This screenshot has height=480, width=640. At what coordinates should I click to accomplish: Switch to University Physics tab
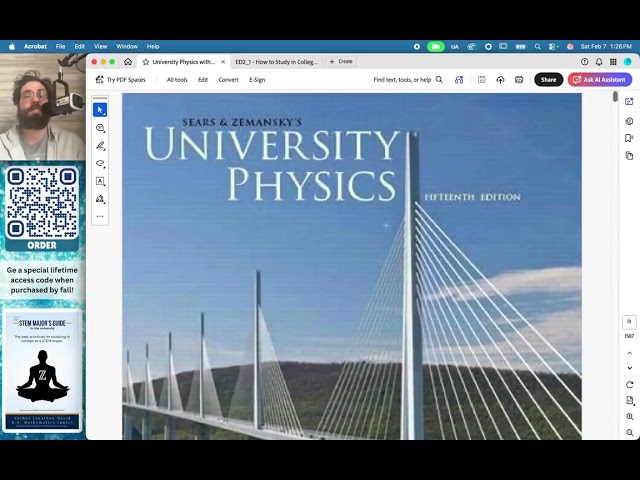tap(183, 62)
